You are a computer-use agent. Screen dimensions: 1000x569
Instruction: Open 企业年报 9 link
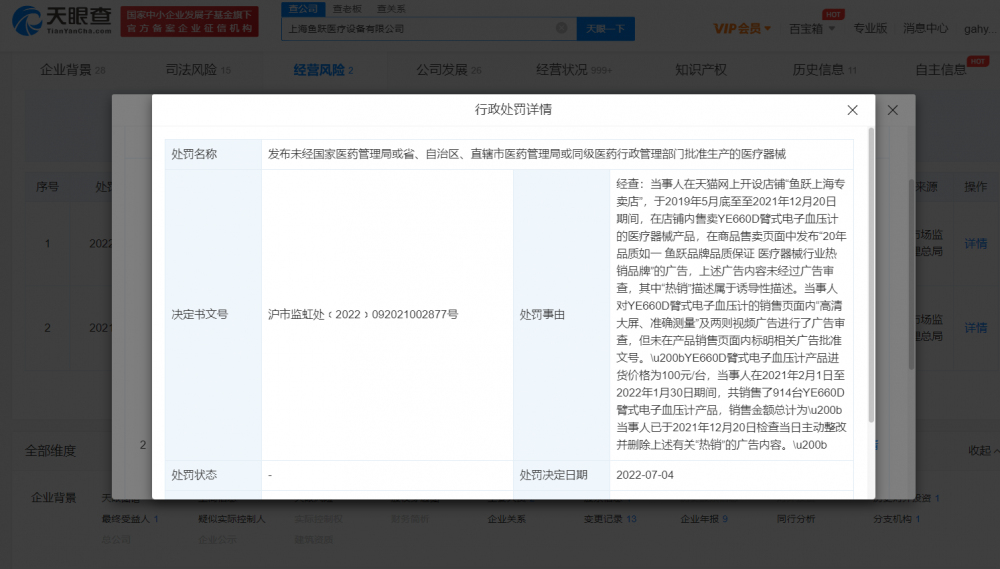[x=703, y=519]
